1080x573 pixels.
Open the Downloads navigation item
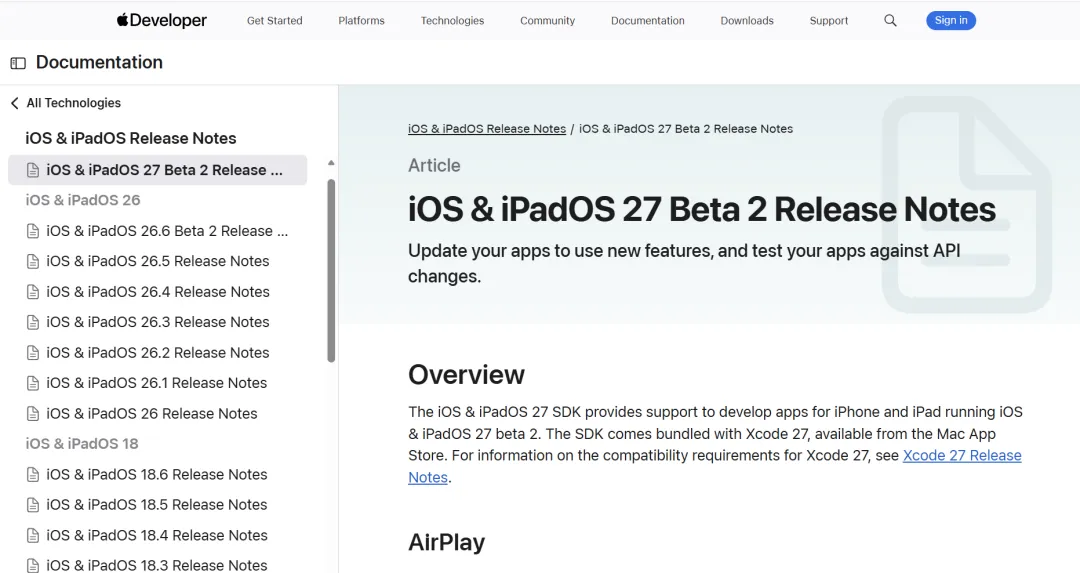pos(747,21)
